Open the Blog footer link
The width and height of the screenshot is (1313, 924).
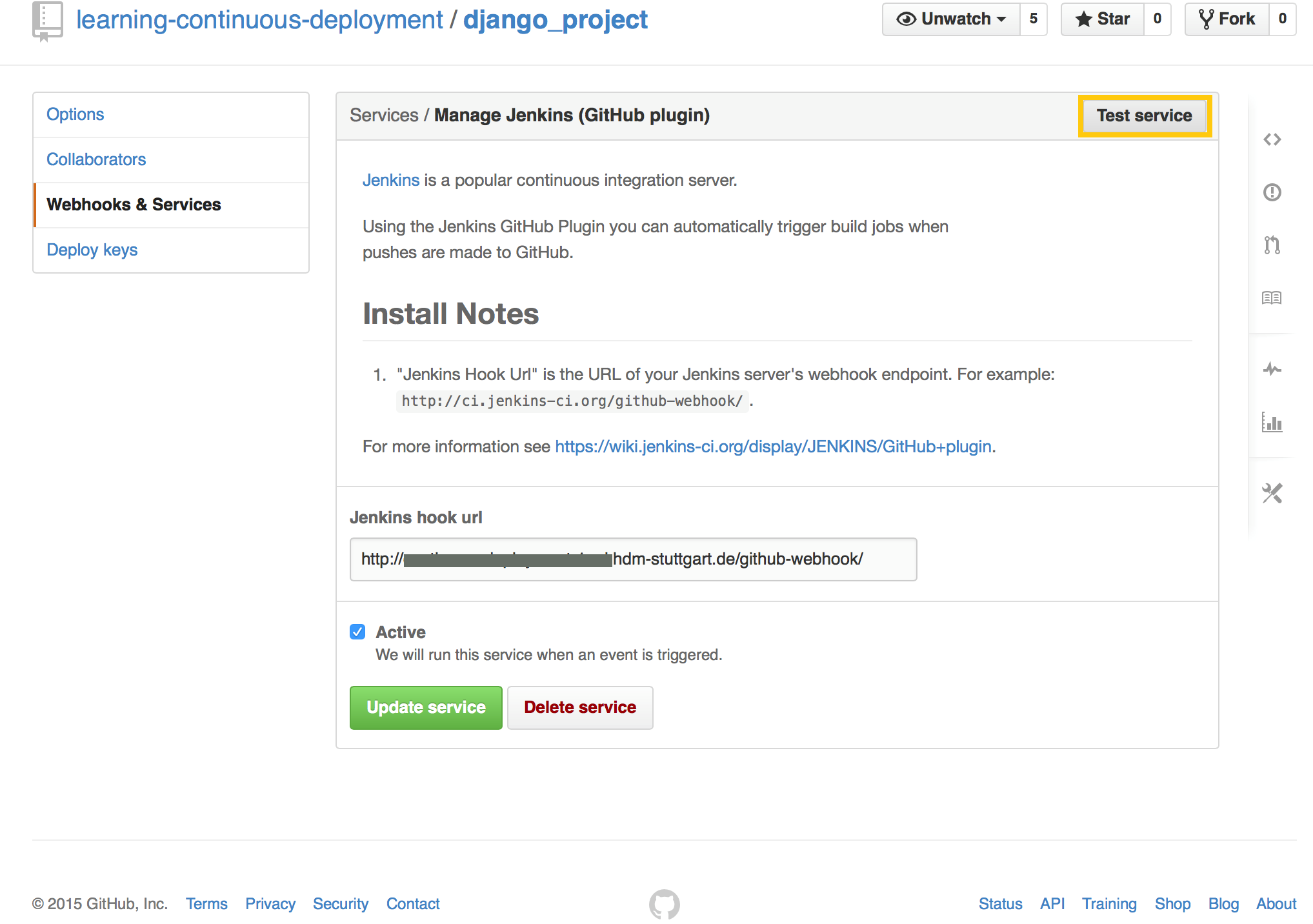point(1223,904)
